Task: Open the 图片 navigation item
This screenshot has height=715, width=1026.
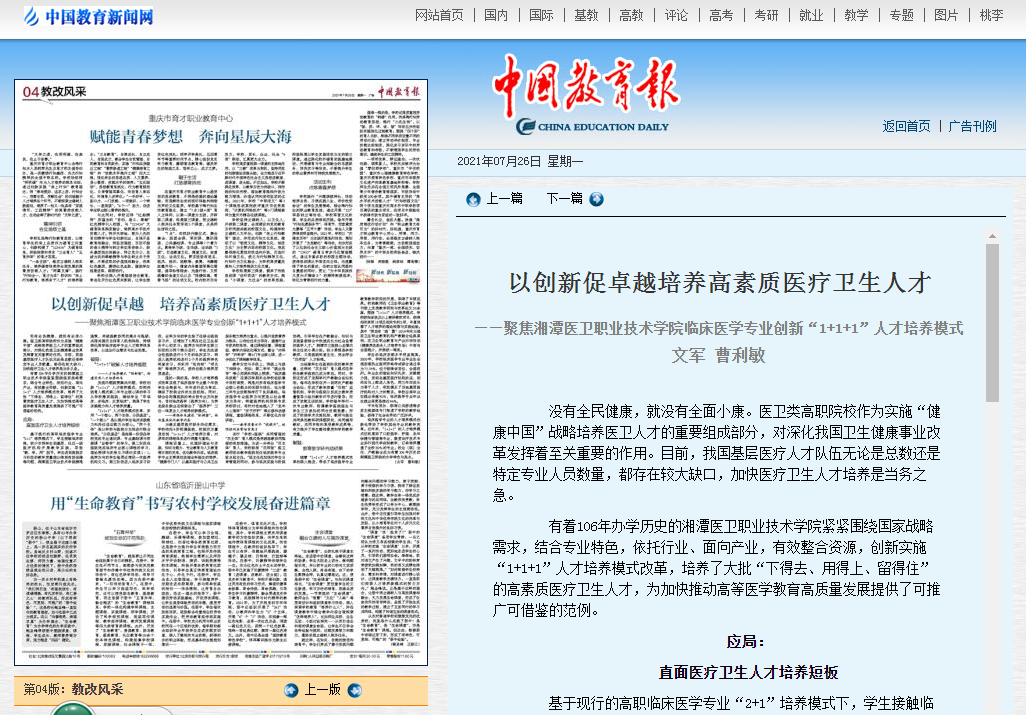Action: [x=946, y=15]
